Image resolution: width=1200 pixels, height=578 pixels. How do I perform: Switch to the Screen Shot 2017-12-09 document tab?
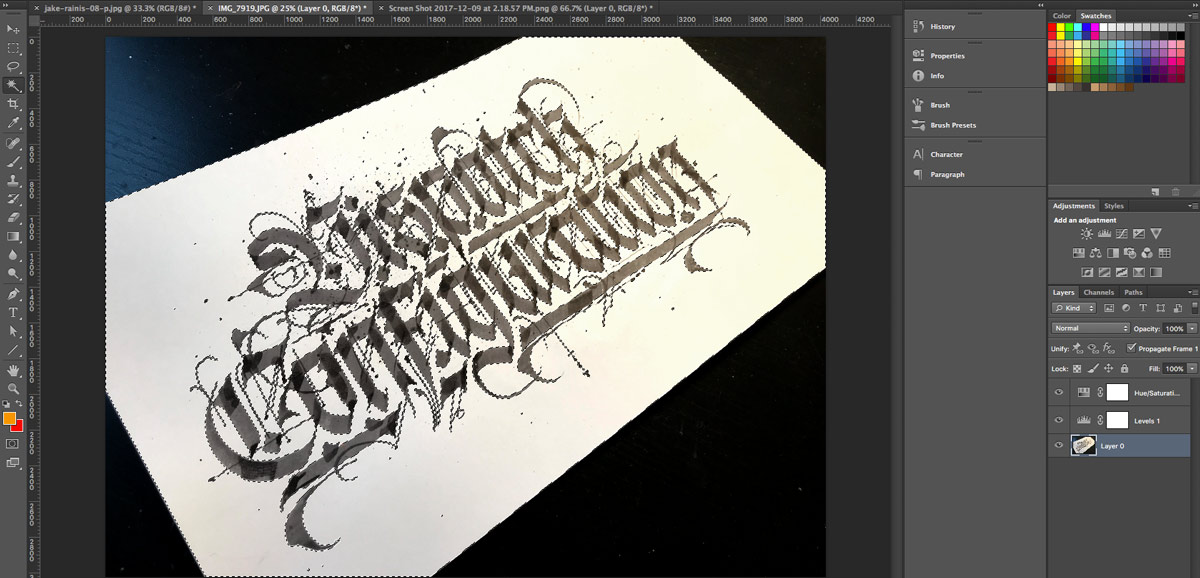(x=521, y=7)
